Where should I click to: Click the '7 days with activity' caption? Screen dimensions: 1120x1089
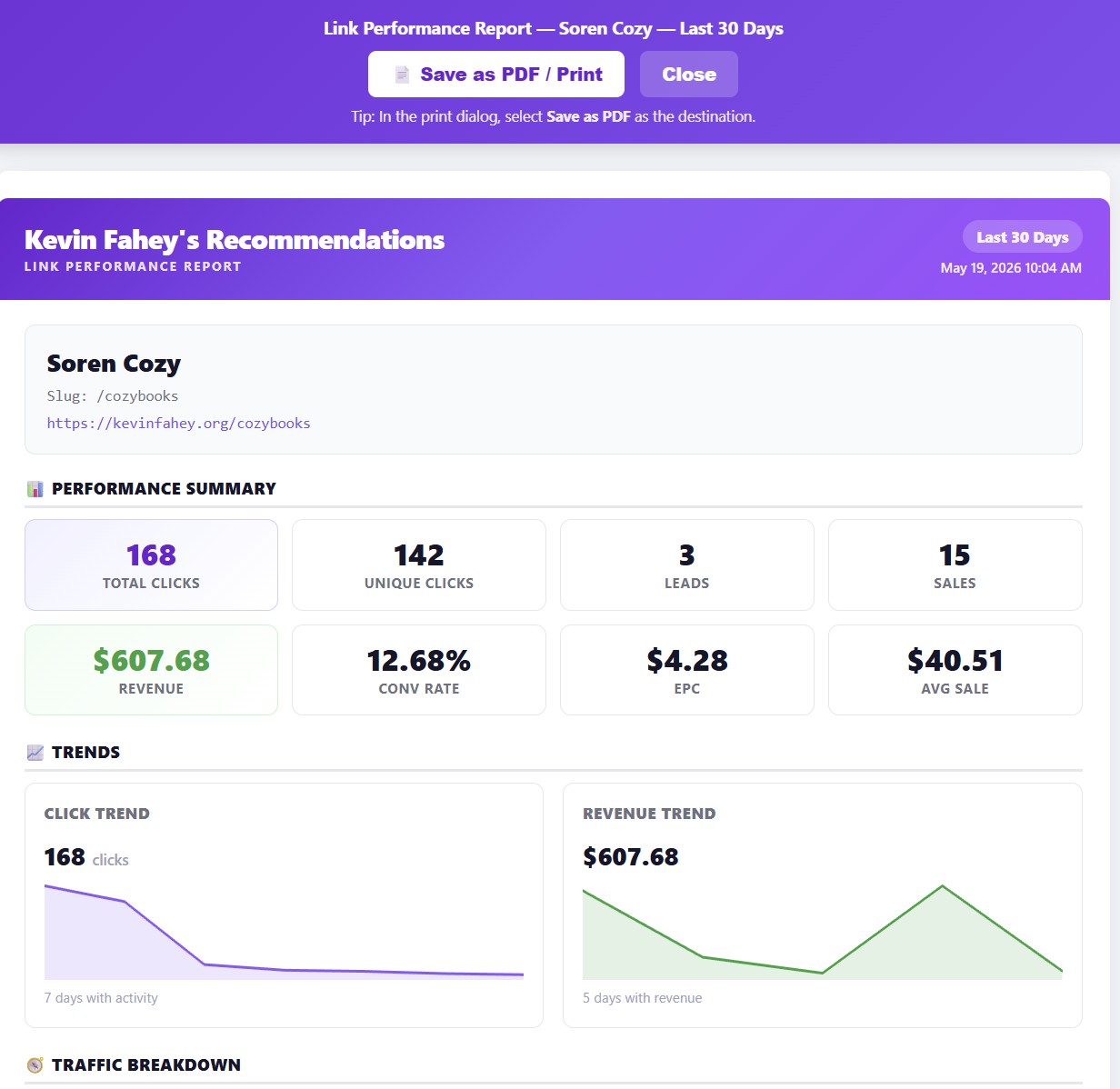(101, 998)
